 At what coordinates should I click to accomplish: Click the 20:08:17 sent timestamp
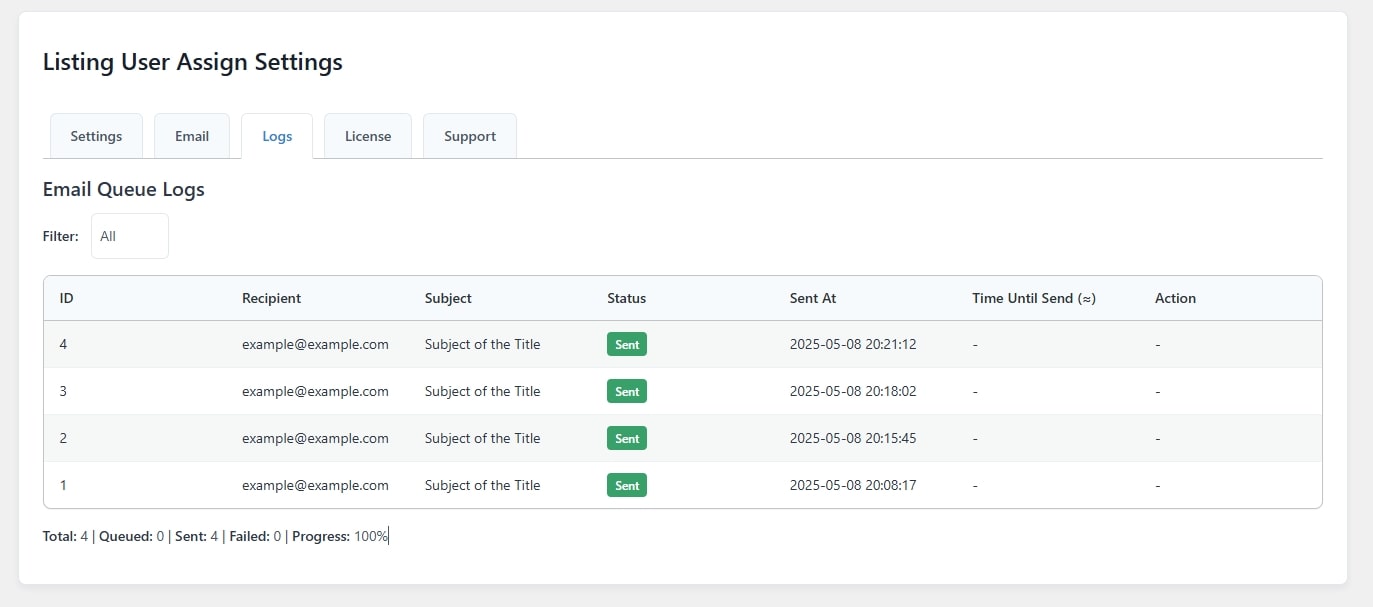(x=853, y=485)
